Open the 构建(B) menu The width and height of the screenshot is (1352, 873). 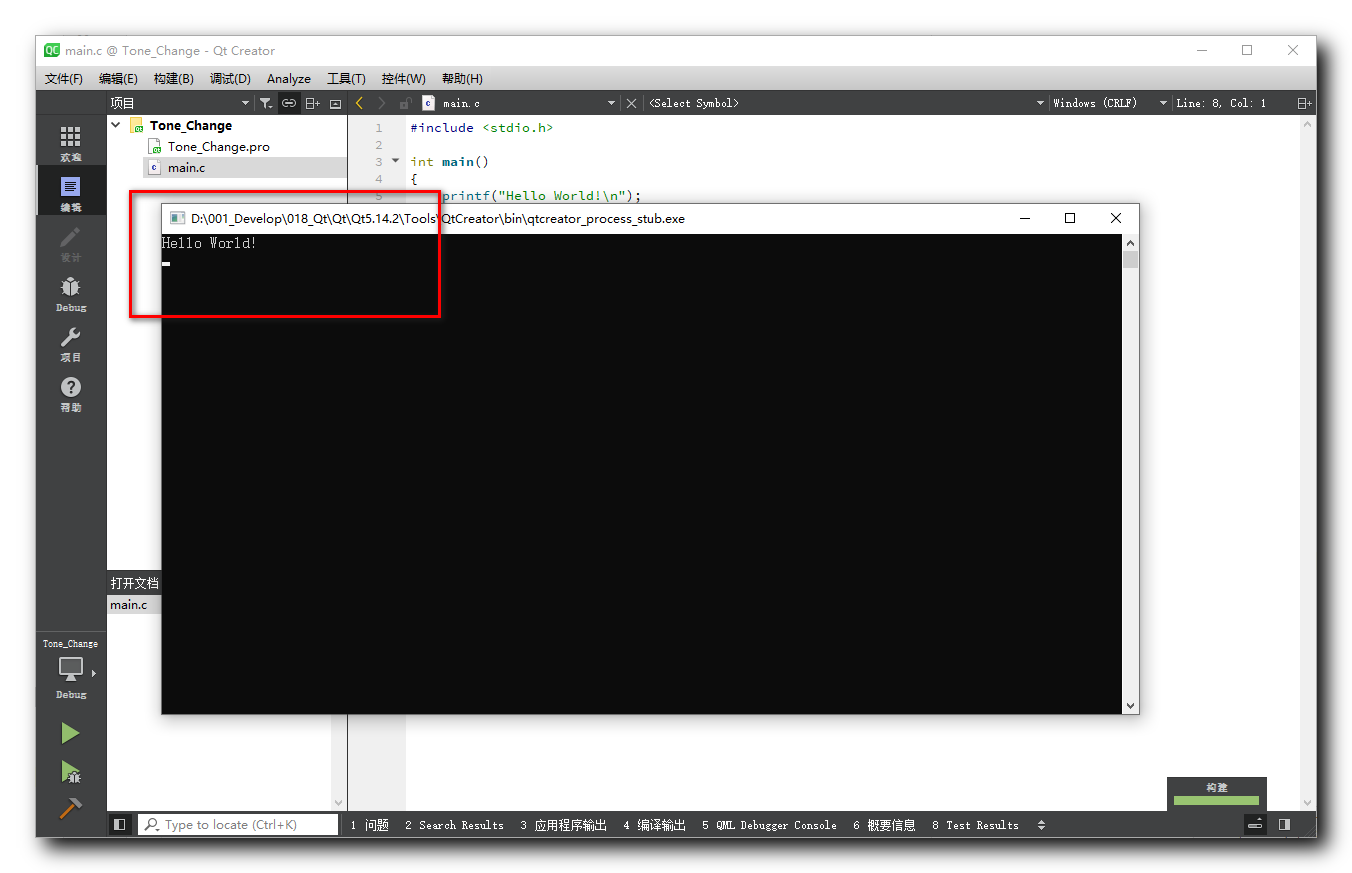click(174, 79)
